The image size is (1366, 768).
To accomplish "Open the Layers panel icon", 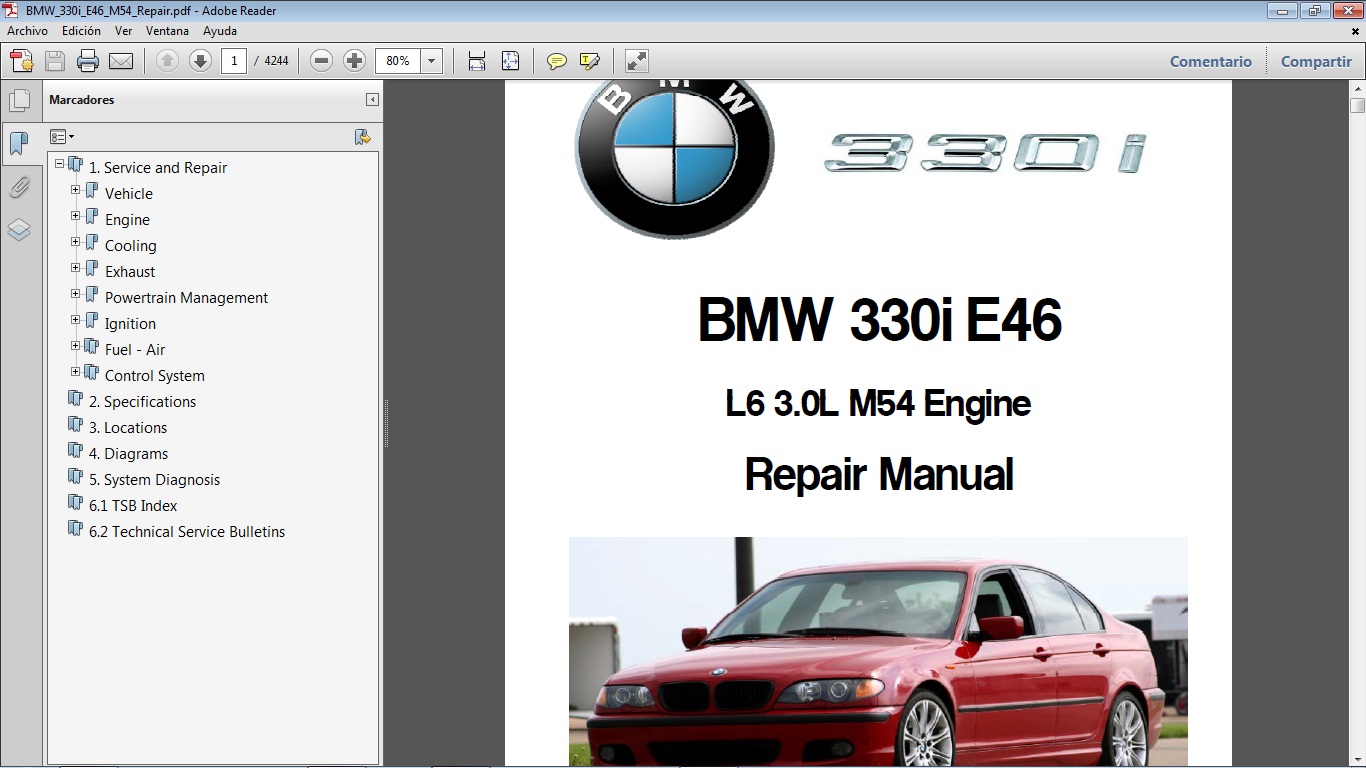I will click(19, 230).
